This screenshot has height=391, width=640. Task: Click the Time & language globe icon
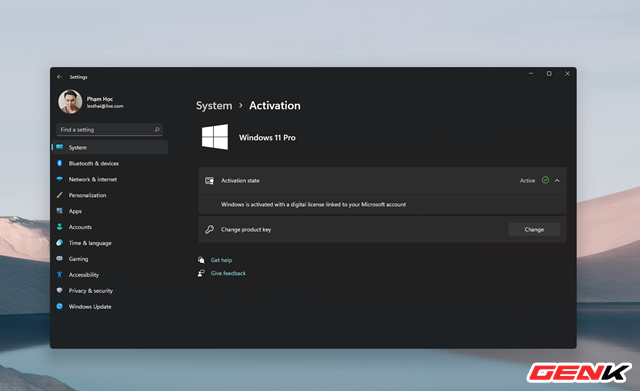click(60, 242)
